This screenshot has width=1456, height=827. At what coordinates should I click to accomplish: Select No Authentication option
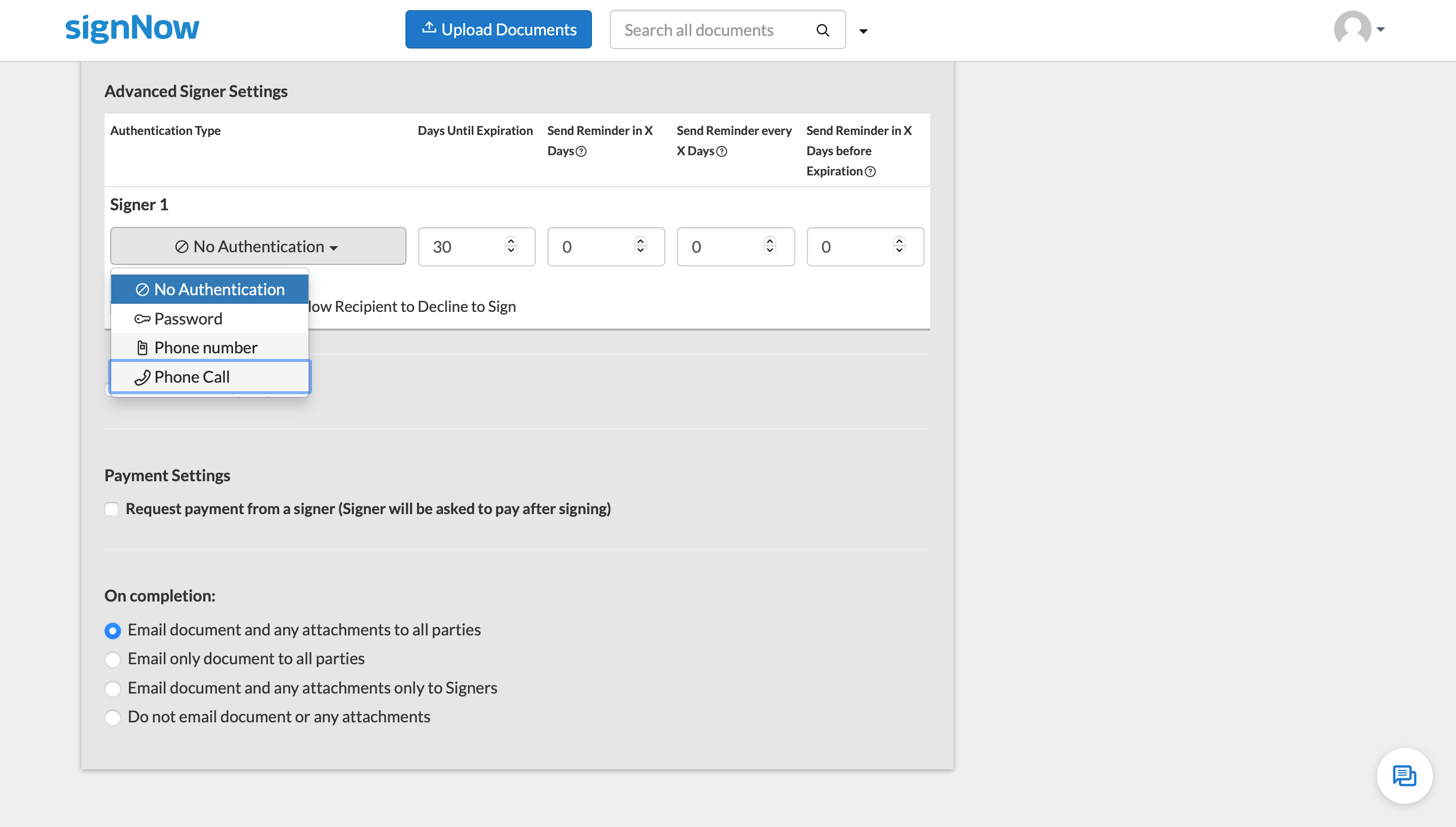pos(209,289)
